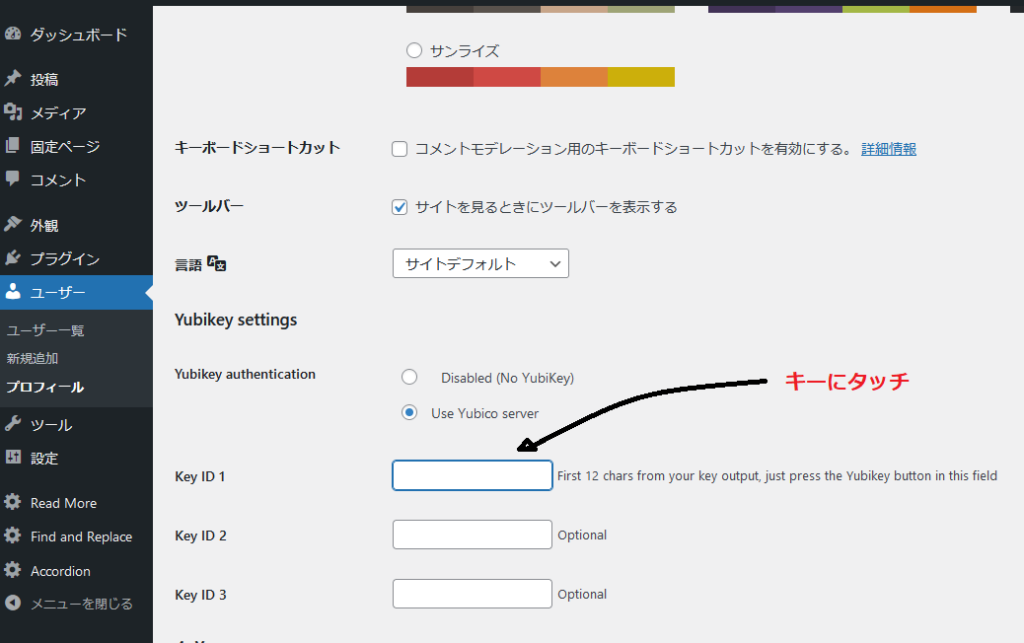Click the Tools wrench icon

coord(13,424)
